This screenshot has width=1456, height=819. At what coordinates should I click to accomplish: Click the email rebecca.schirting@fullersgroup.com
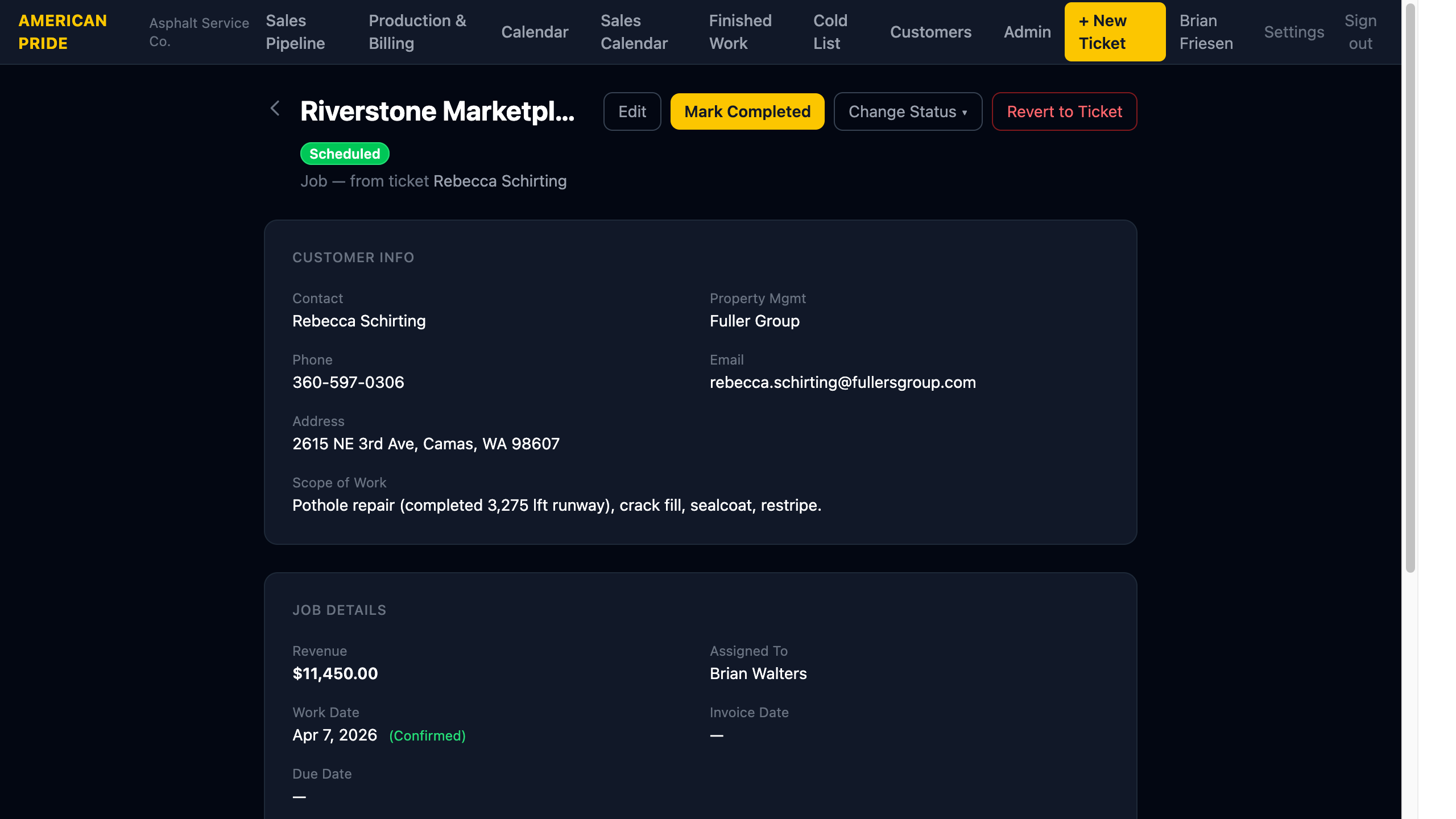pyautogui.click(x=843, y=382)
